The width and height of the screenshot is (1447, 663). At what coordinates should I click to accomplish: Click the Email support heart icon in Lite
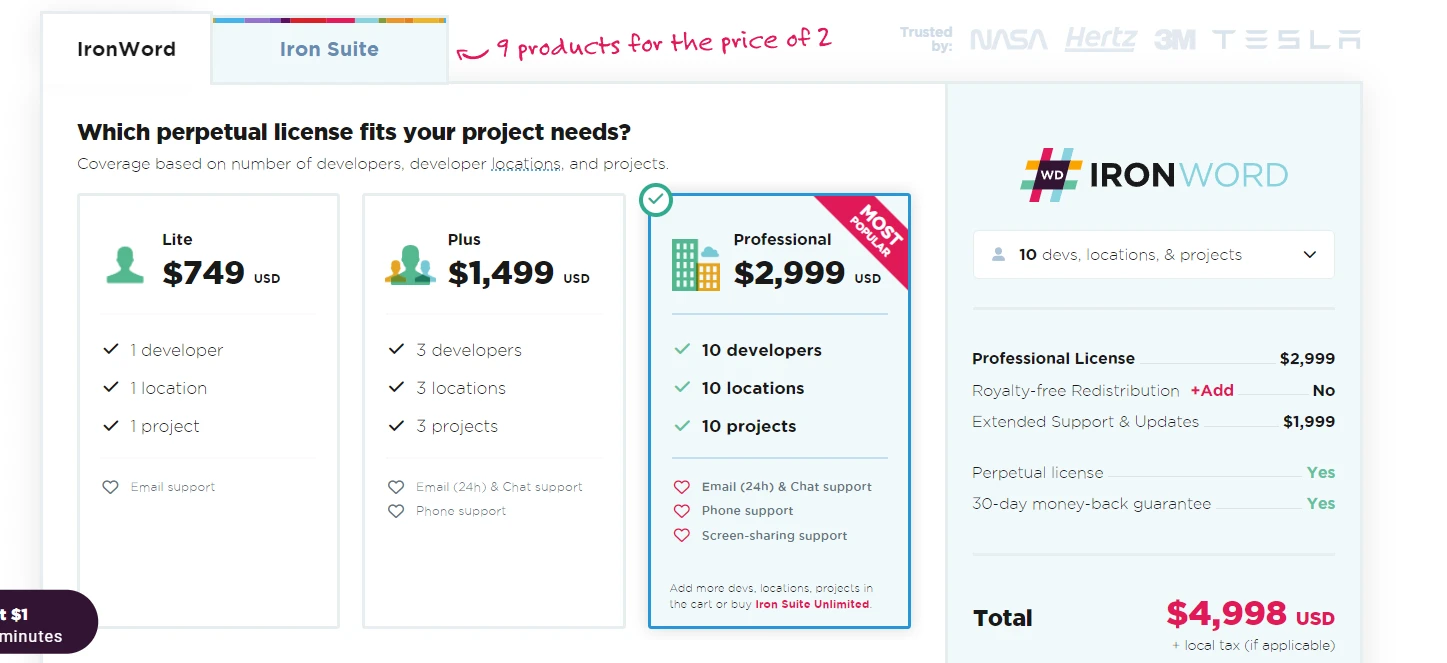pyautogui.click(x=111, y=487)
